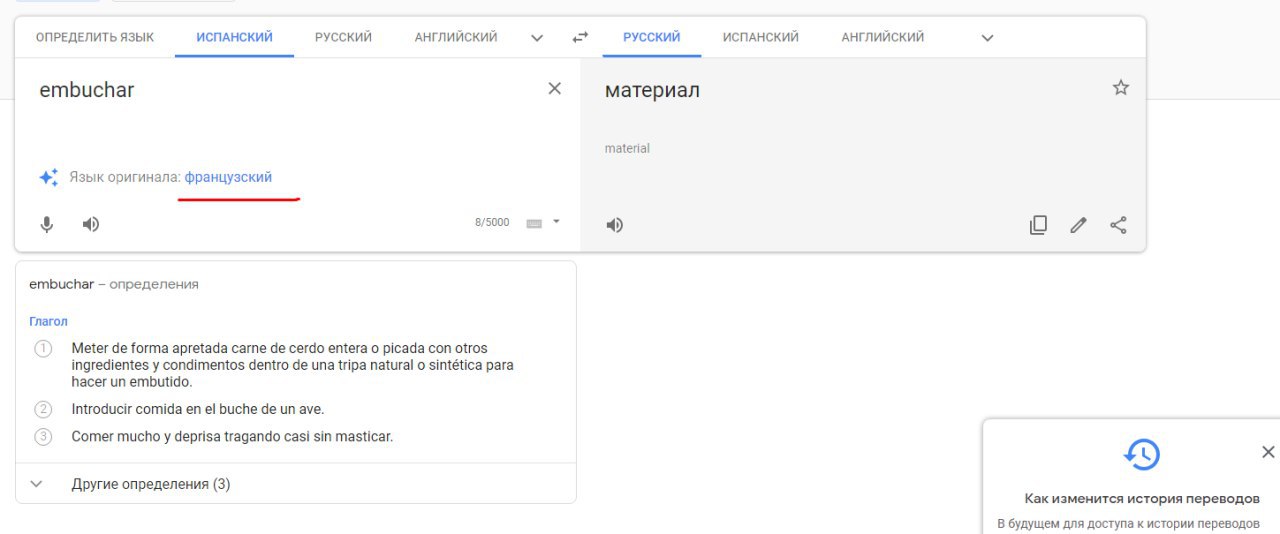
Task: Open the target language list chevron
Action: 987,38
